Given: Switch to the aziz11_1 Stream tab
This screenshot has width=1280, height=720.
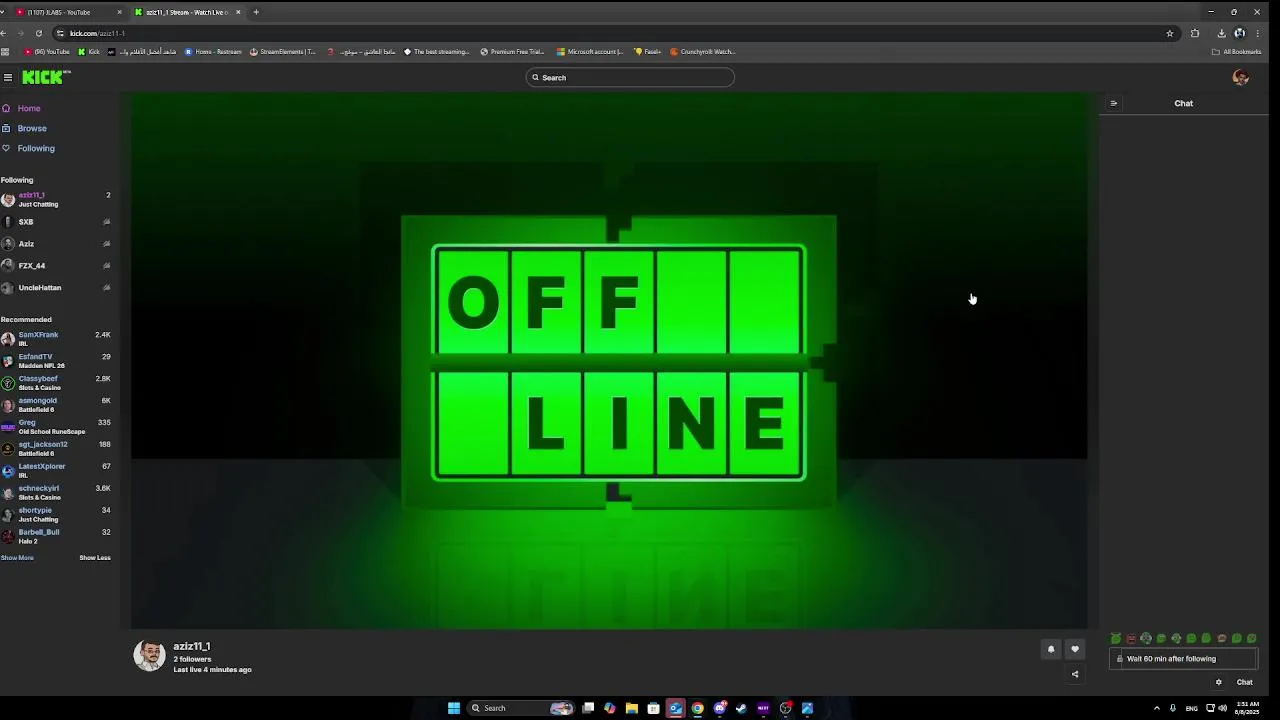Looking at the screenshot, I should [x=187, y=12].
